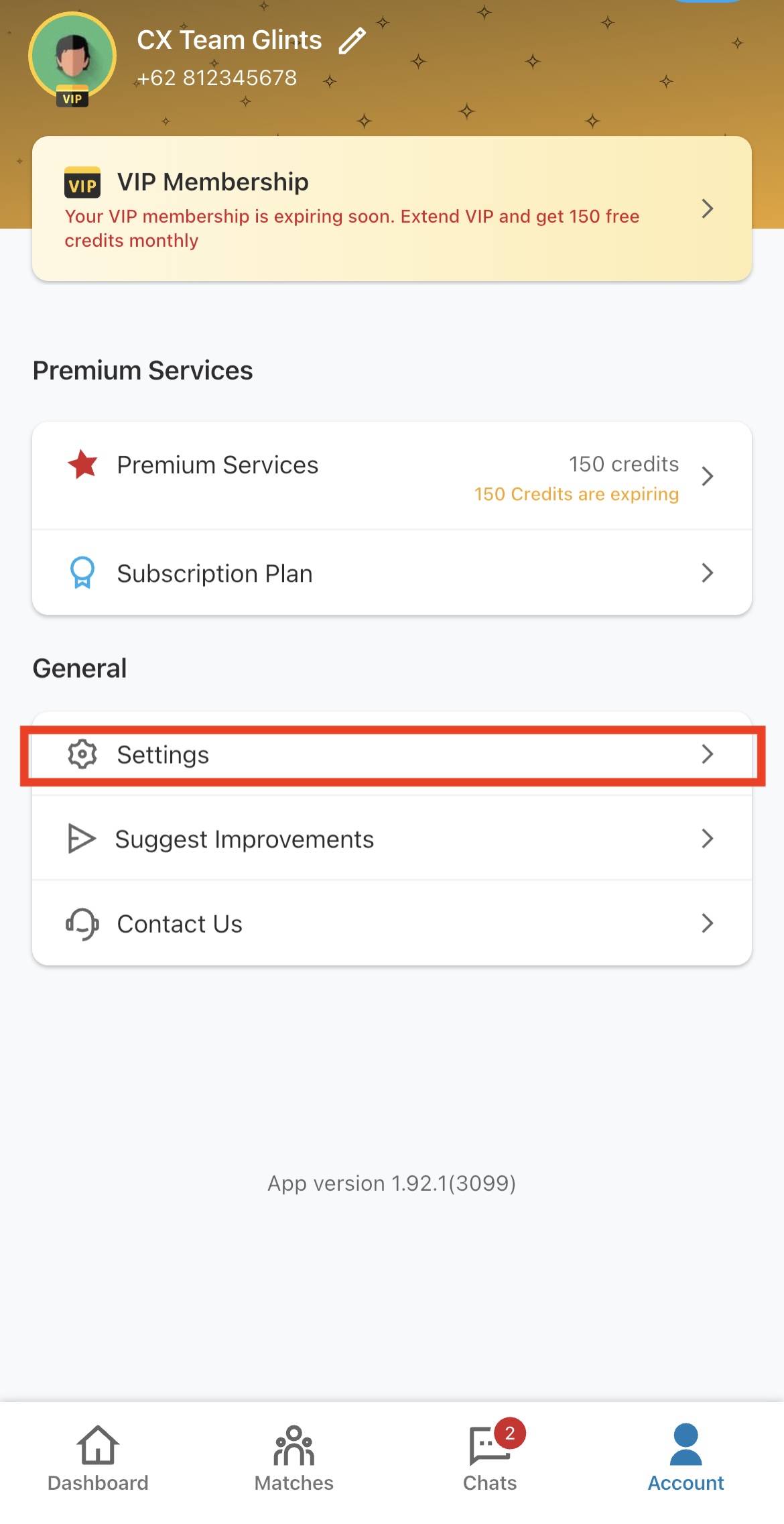Select the red star Premium Services icon

[x=82, y=464]
